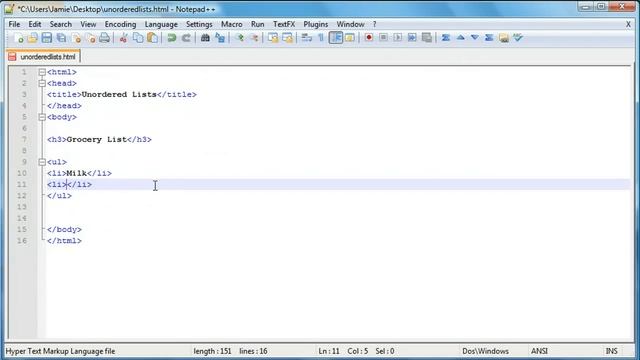Open the Encoding menu
The height and width of the screenshot is (360, 640).
(120, 24)
